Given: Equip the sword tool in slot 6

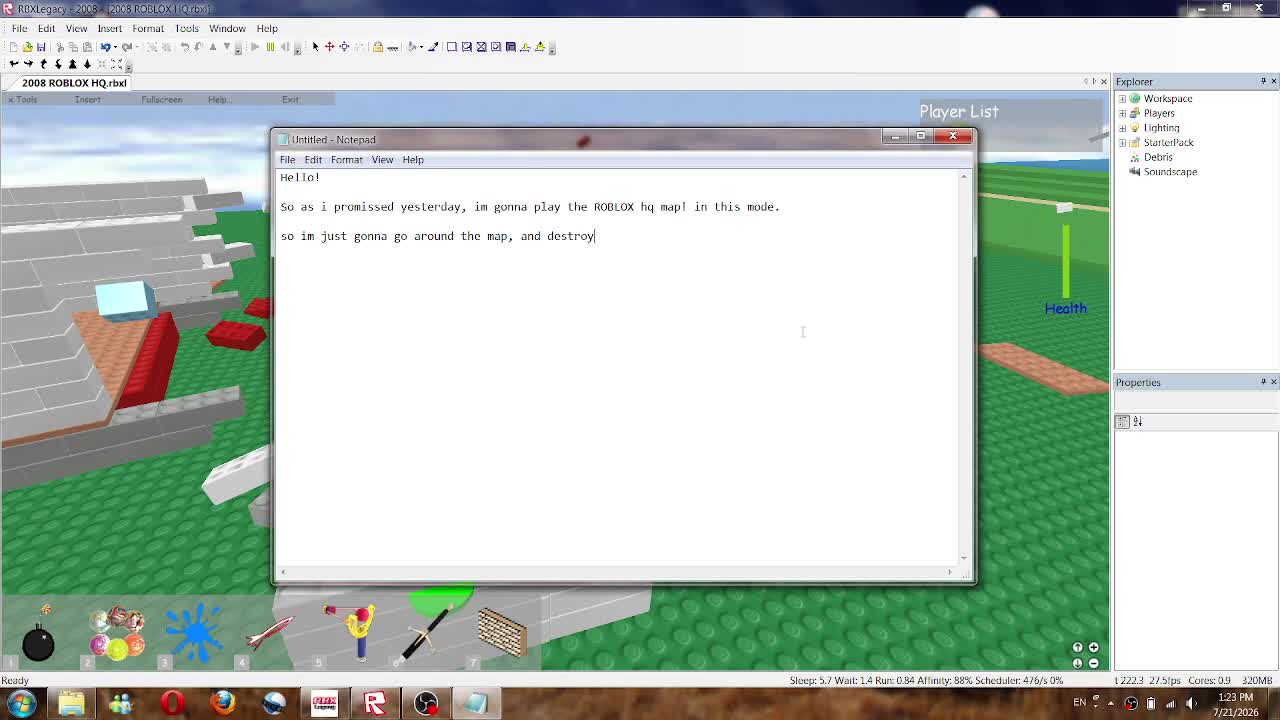Looking at the screenshot, I should (426, 634).
